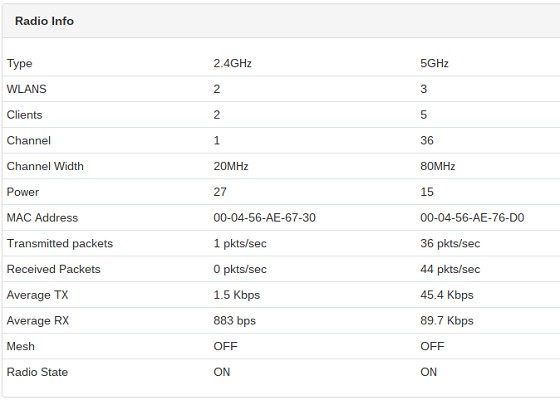Select the 5GHz type value

434,63
